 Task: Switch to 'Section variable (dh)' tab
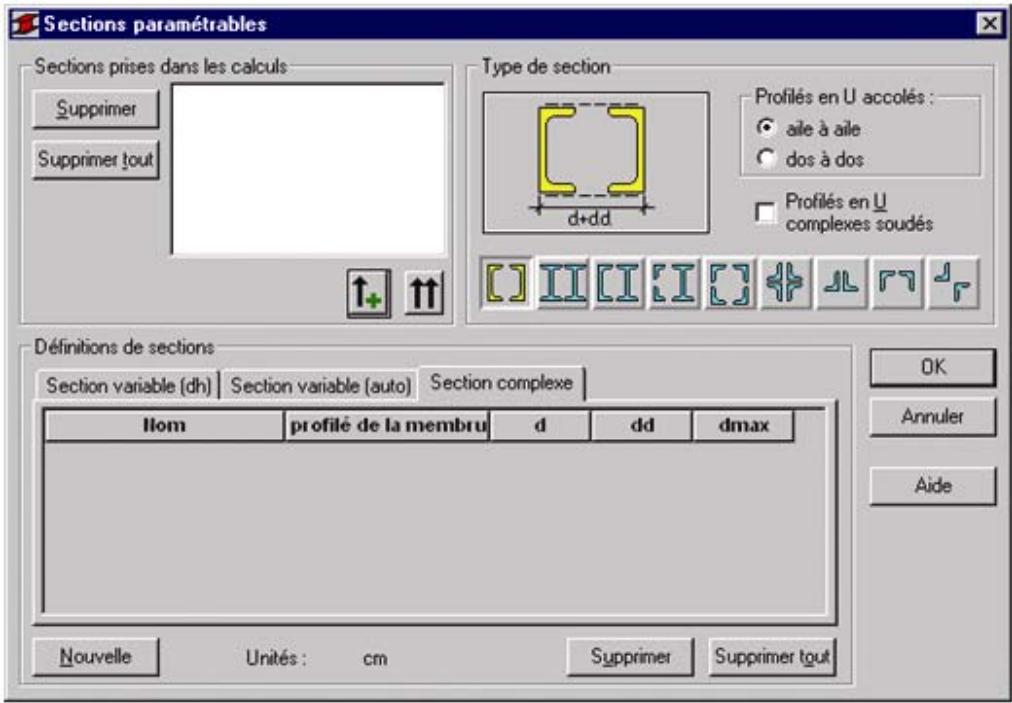coord(128,385)
